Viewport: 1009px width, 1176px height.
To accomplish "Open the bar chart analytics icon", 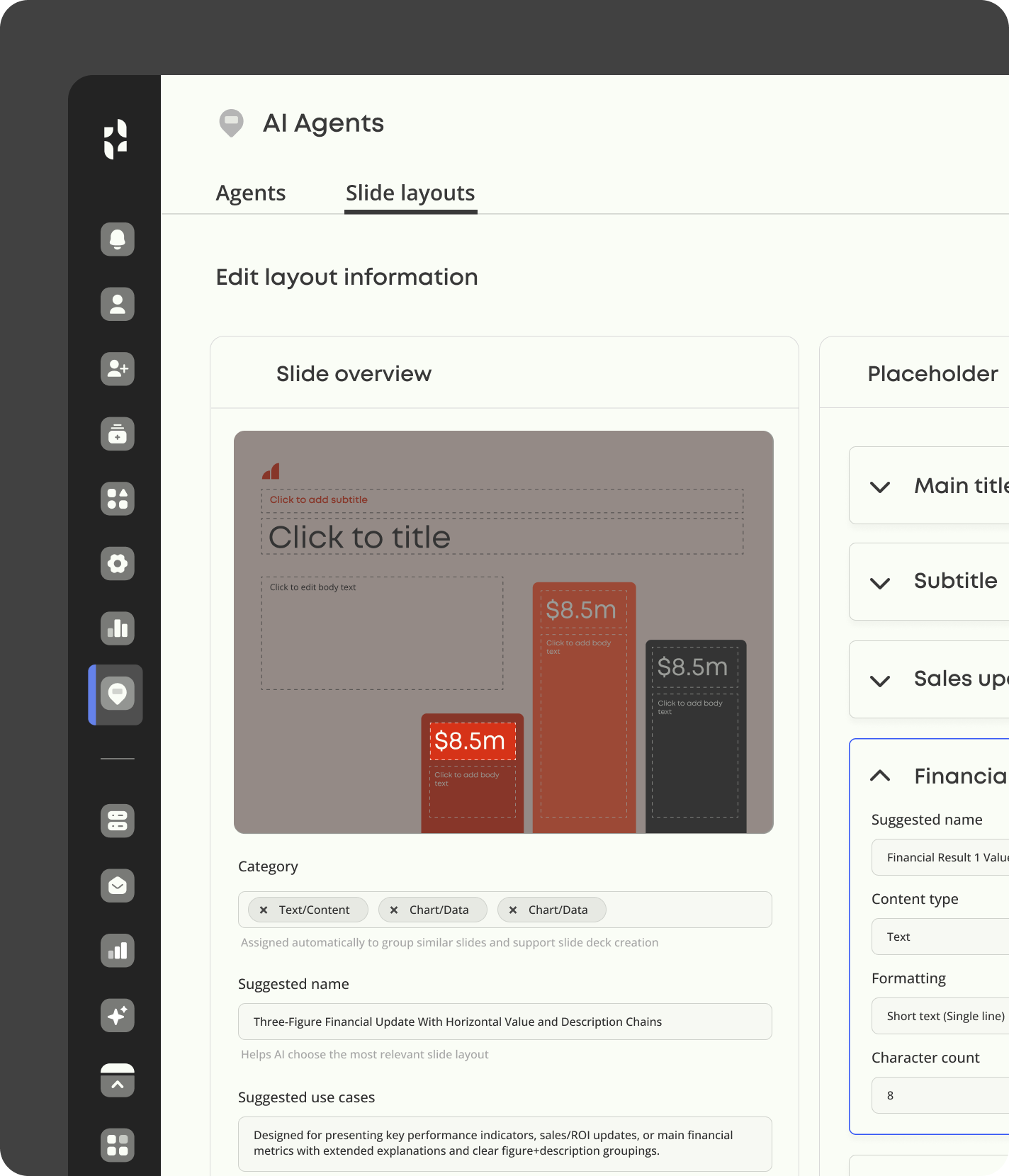I will 118,628.
